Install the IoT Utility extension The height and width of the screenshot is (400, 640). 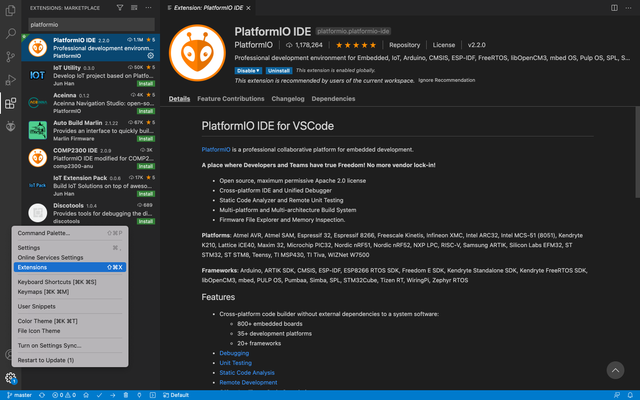pyautogui.click(x=146, y=84)
